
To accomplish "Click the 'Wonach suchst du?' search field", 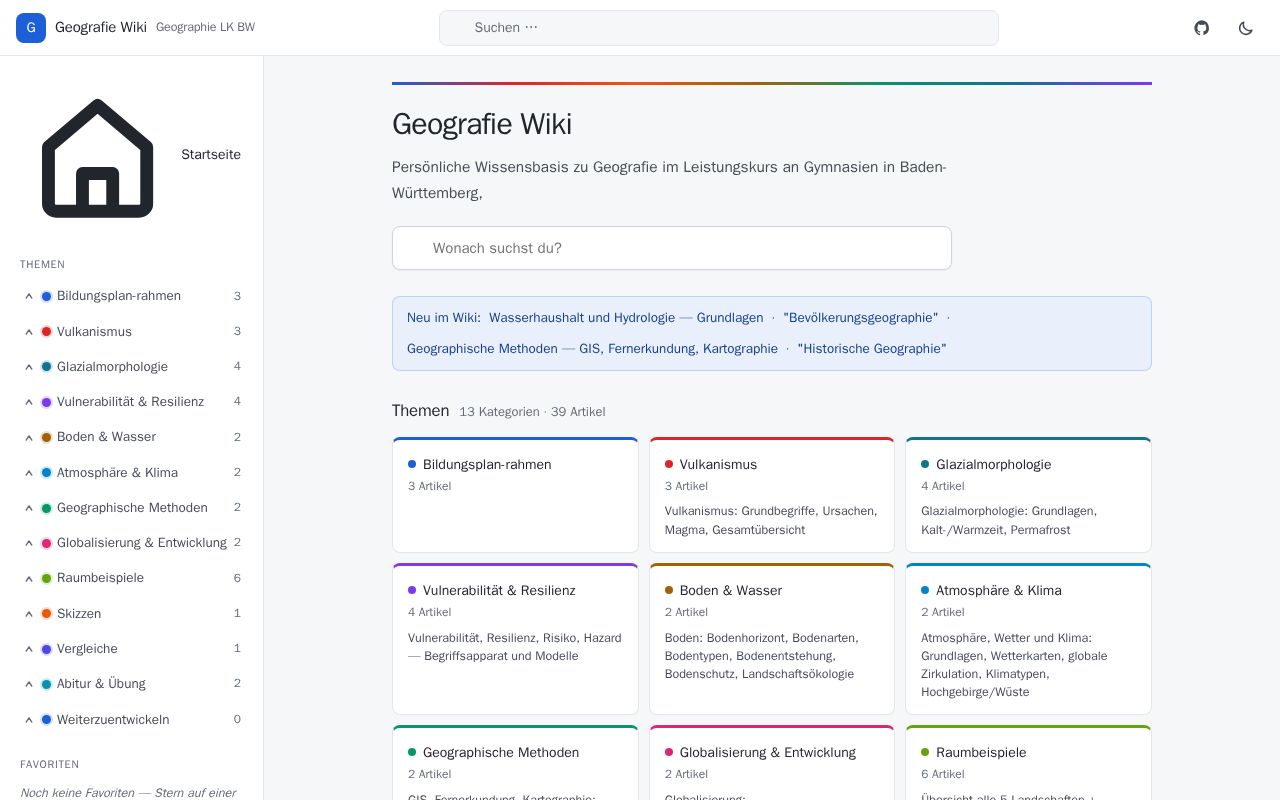I will (x=672, y=248).
